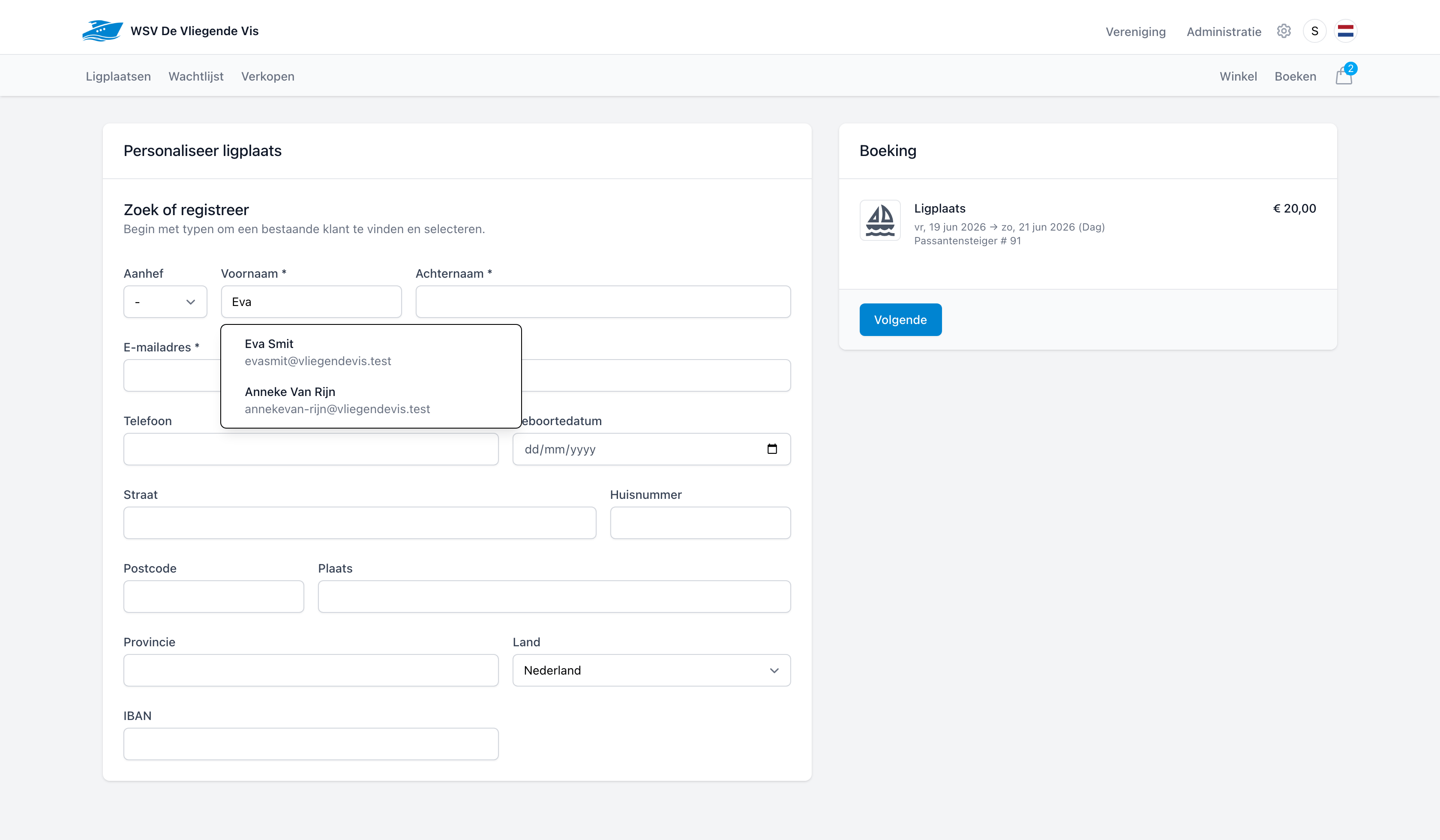Focus the Voornaam field containing Eva
Image resolution: width=1440 pixels, height=840 pixels.
311,302
